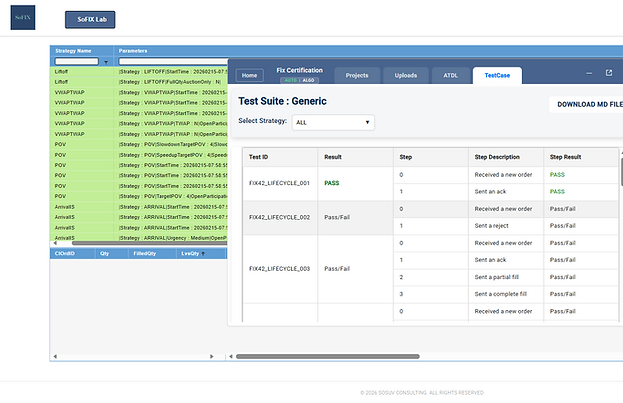Click the SoFIX Lab button
Image resolution: width=623 pixels, height=403 pixels.
pyautogui.click(x=90, y=19)
